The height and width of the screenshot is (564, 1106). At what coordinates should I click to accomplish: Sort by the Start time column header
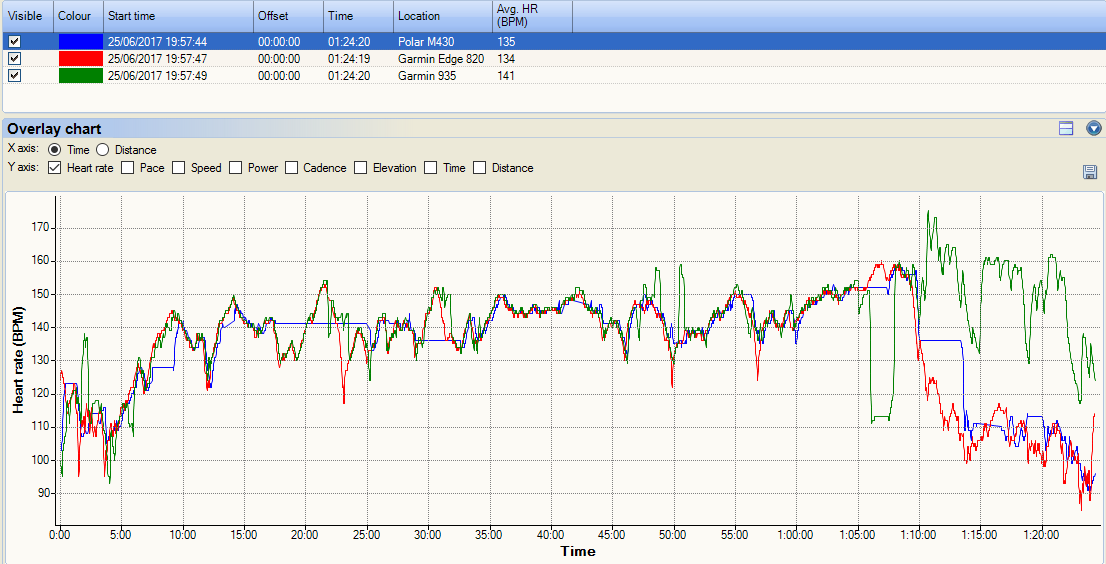tap(178, 16)
